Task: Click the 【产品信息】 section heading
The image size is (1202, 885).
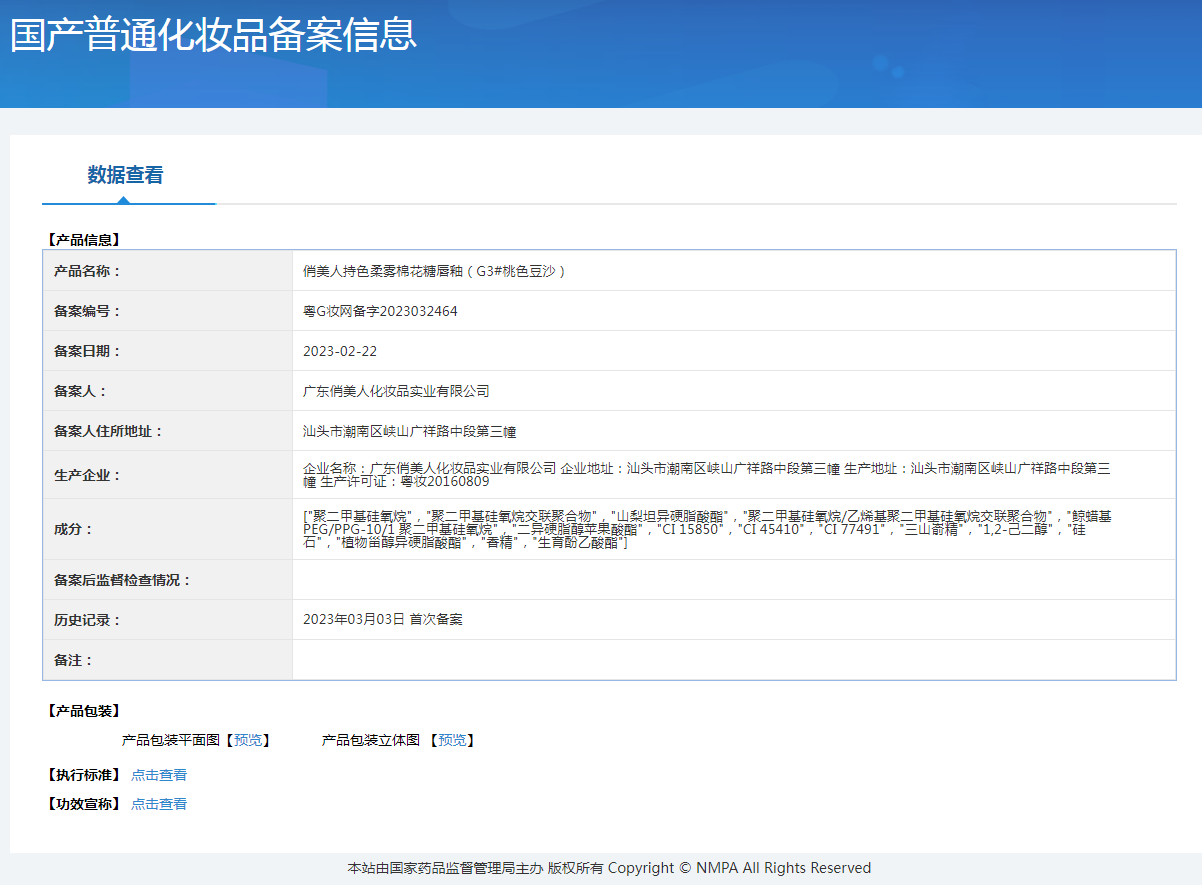Action: 84,240
